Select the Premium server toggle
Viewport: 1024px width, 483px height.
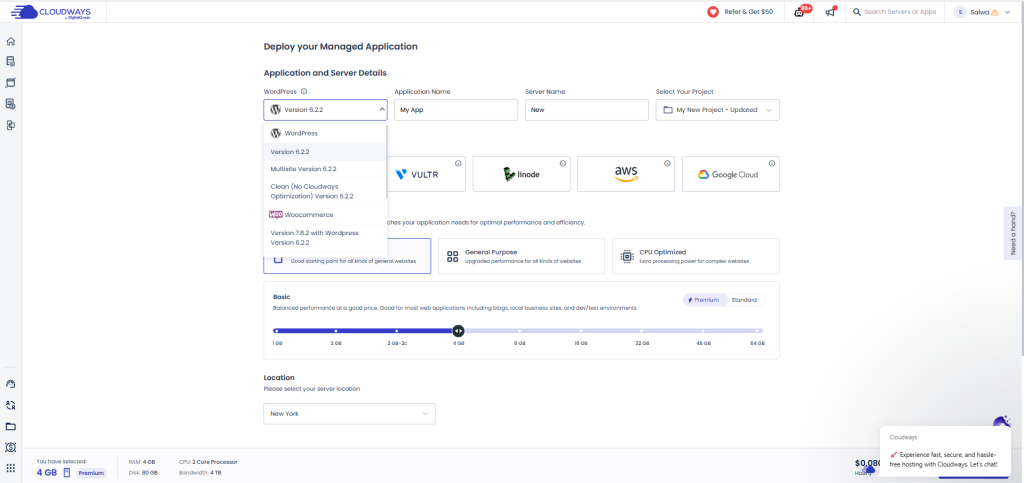pos(705,300)
